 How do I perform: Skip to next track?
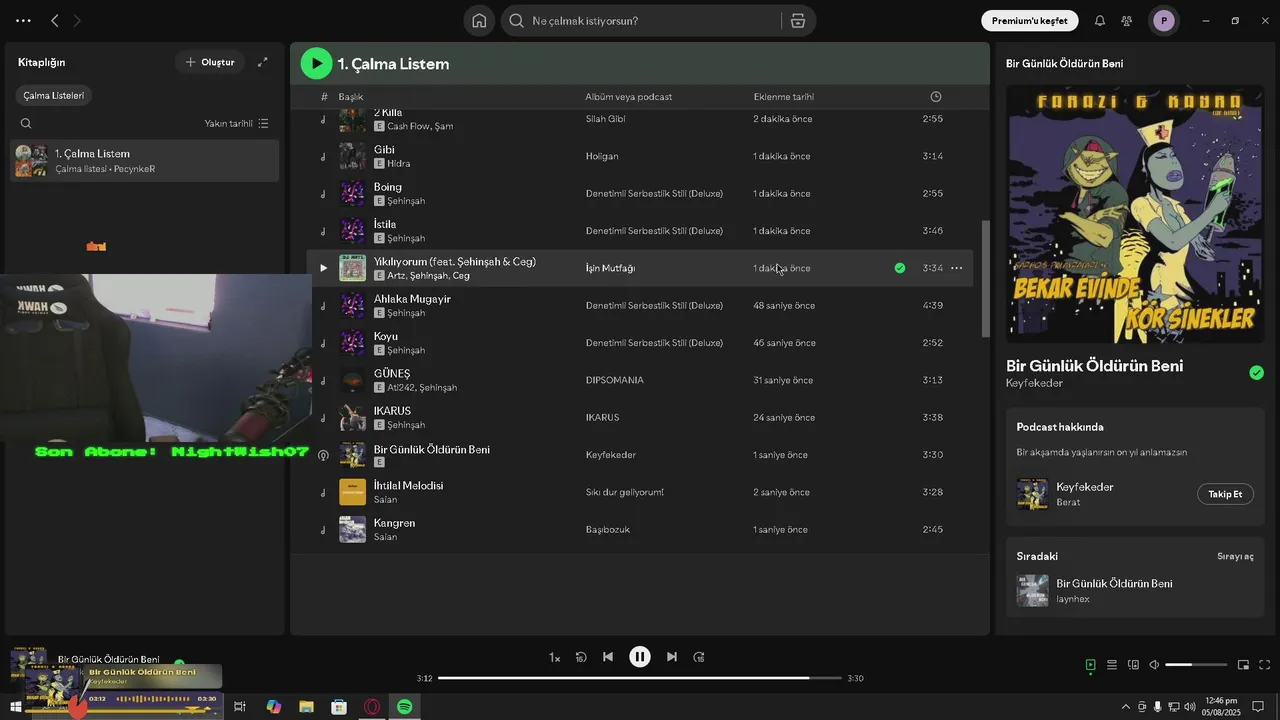click(x=672, y=657)
